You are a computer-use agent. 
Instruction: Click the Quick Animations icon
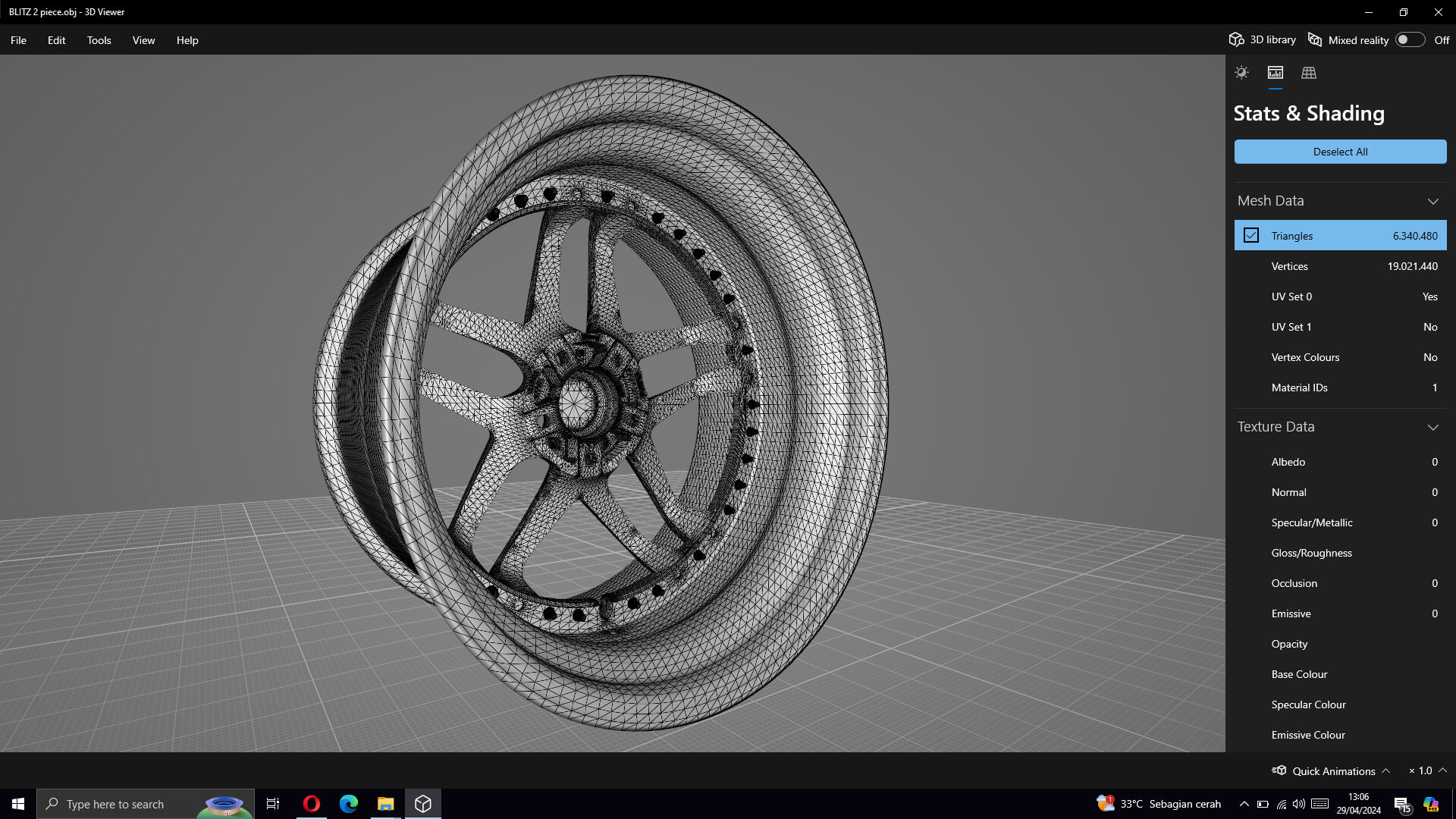(1279, 770)
